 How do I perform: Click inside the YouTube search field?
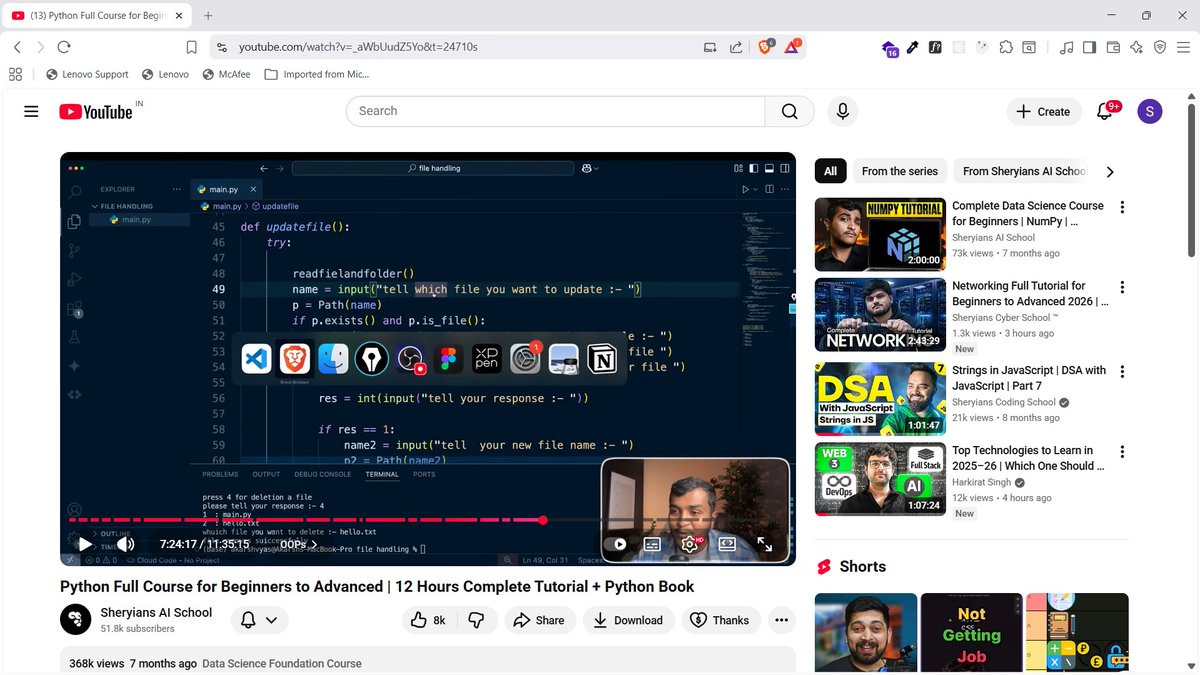[x=550, y=111]
